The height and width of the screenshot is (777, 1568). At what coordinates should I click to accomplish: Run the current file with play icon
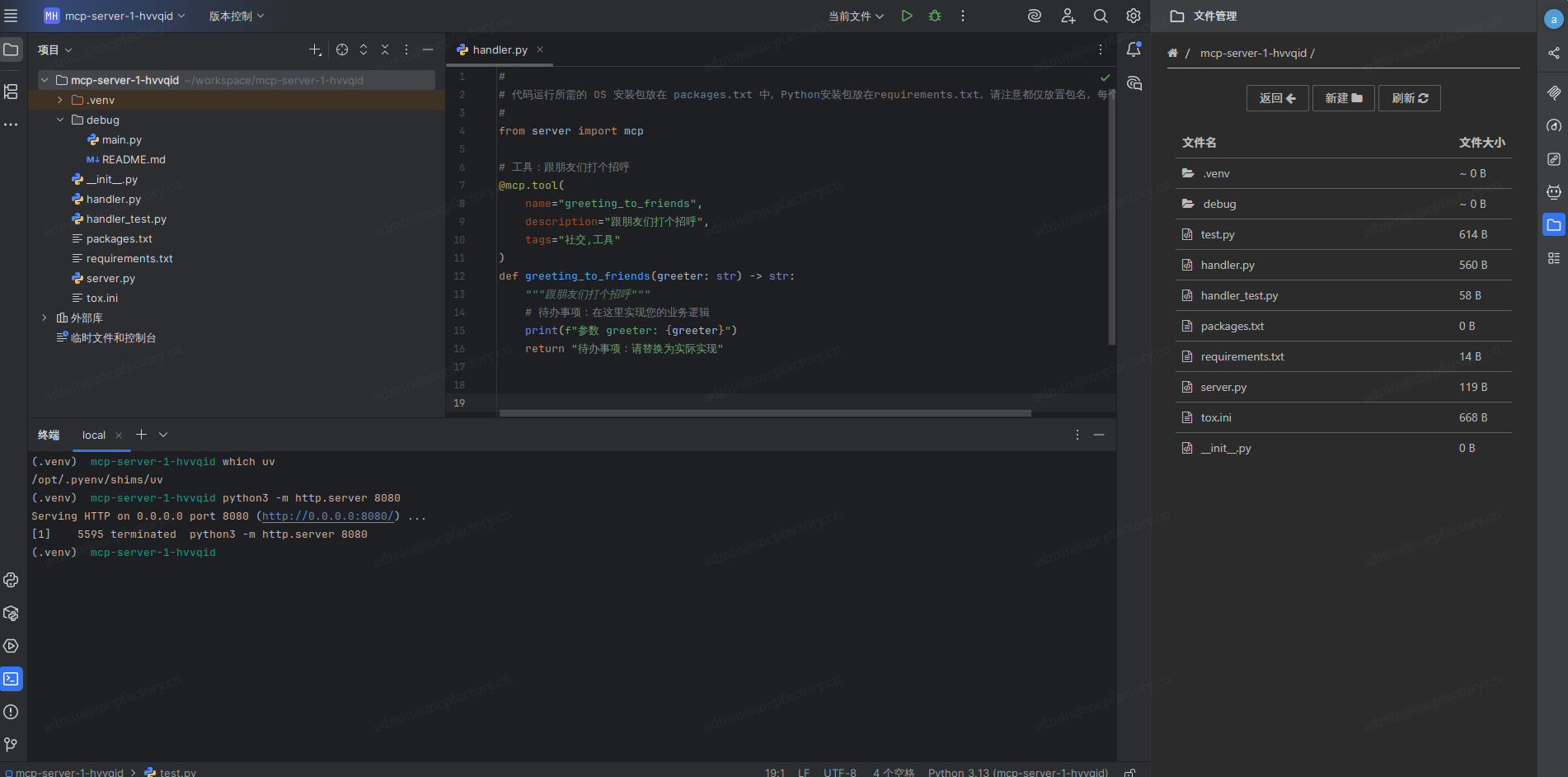tap(907, 16)
